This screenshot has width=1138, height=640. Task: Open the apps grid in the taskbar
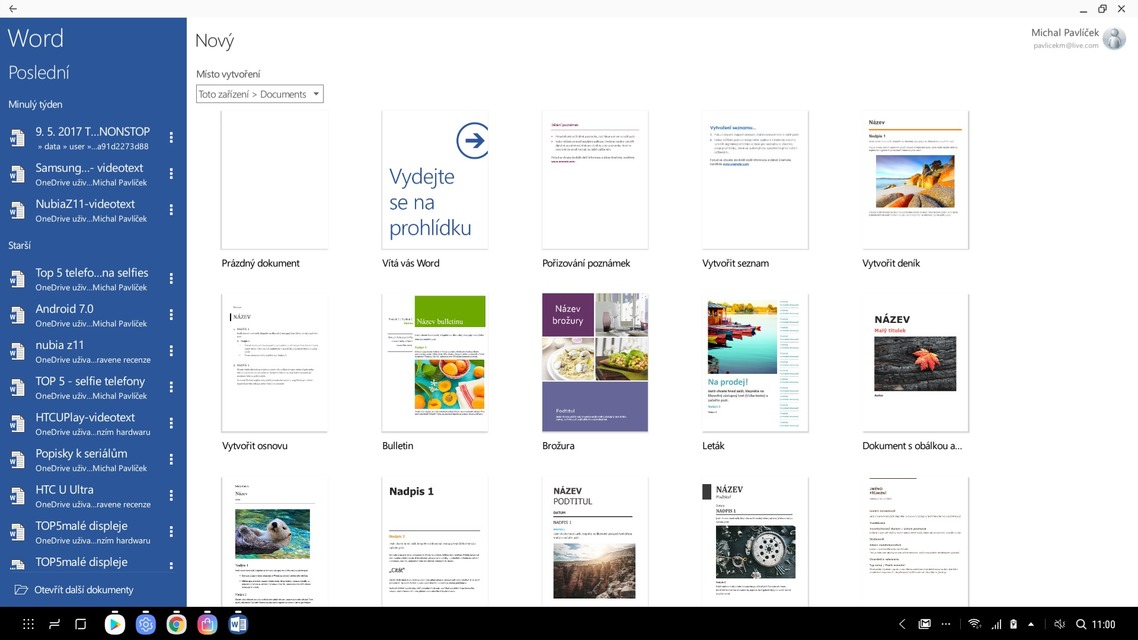coord(28,624)
